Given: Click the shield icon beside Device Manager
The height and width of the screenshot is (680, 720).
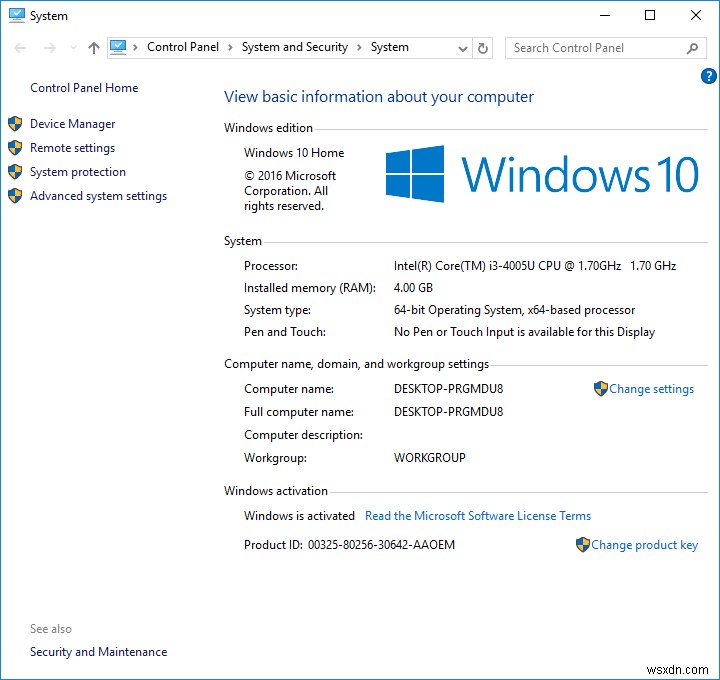Looking at the screenshot, I should [x=15, y=124].
